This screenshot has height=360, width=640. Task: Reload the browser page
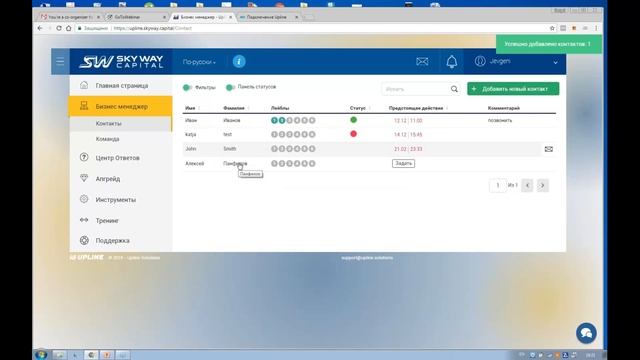pyautogui.click(x=59, y=28)
